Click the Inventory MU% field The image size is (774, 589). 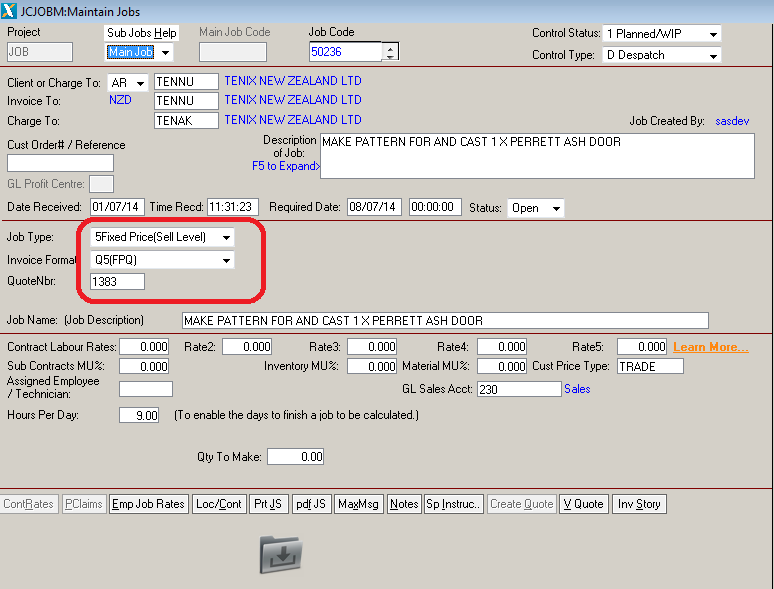click(x=372, y=366)
